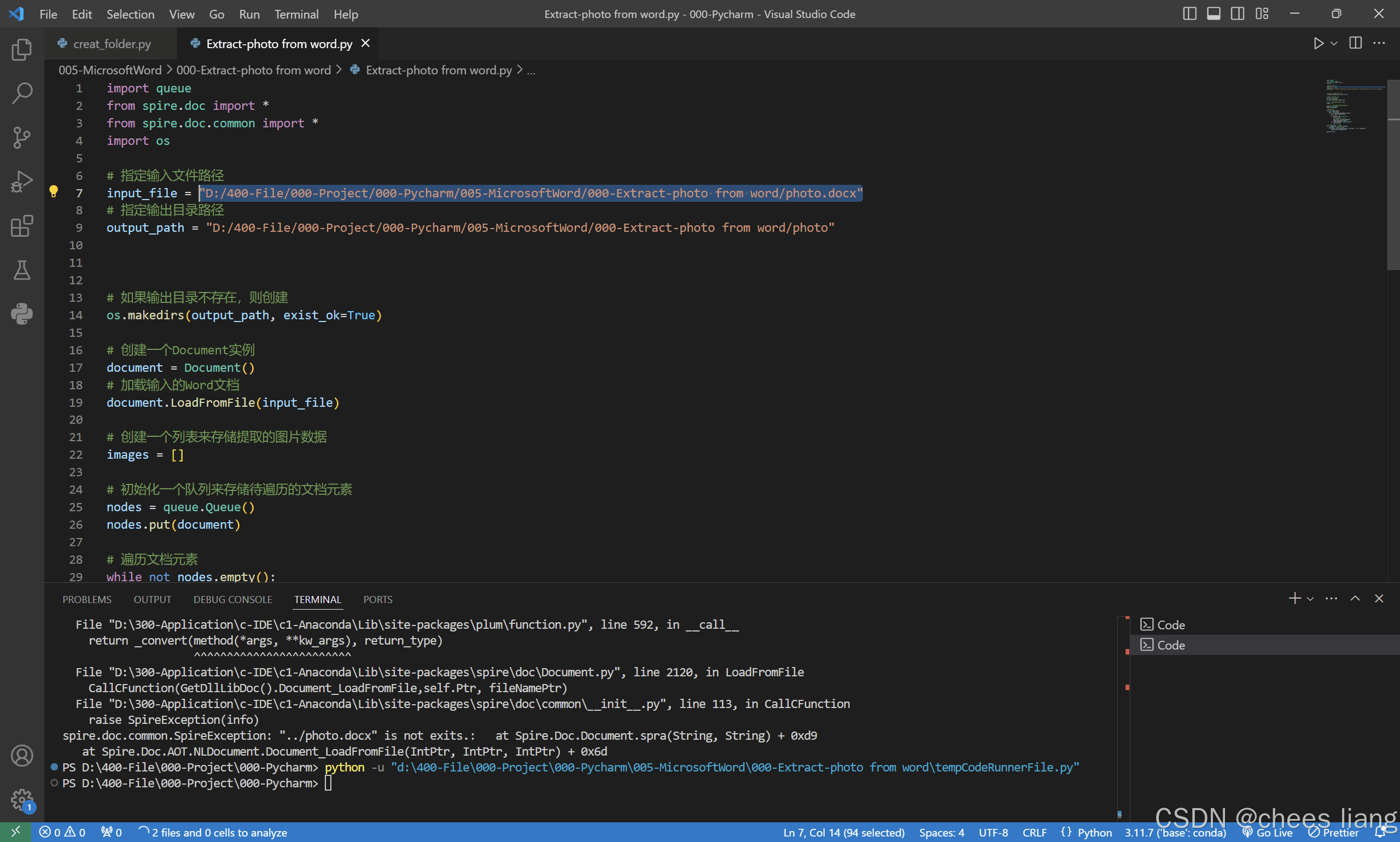Image resolution: width=1400 pixels, height=842 pixels.
Task: Toggle Secondary Side Bar layout button
Action: (x=1237, y=14)
